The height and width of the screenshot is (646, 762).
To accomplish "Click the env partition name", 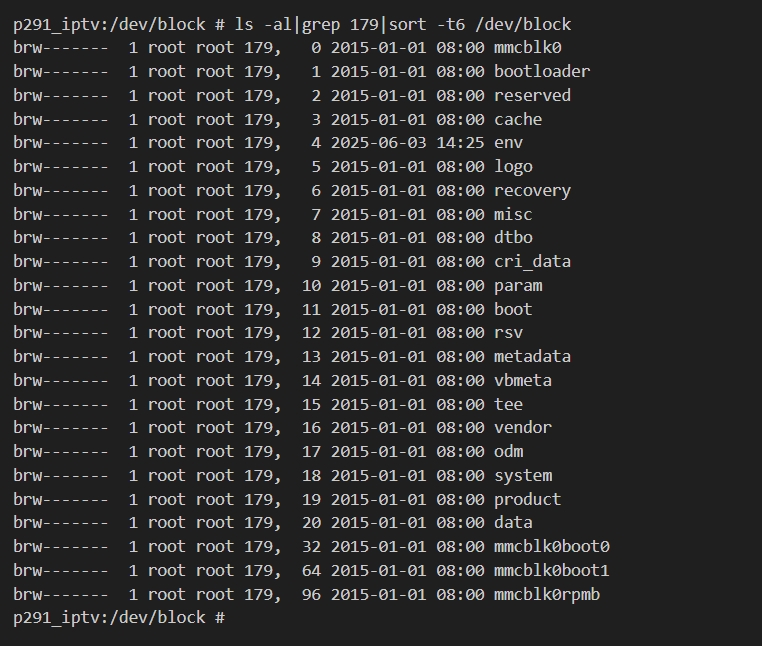I will 508,143.
